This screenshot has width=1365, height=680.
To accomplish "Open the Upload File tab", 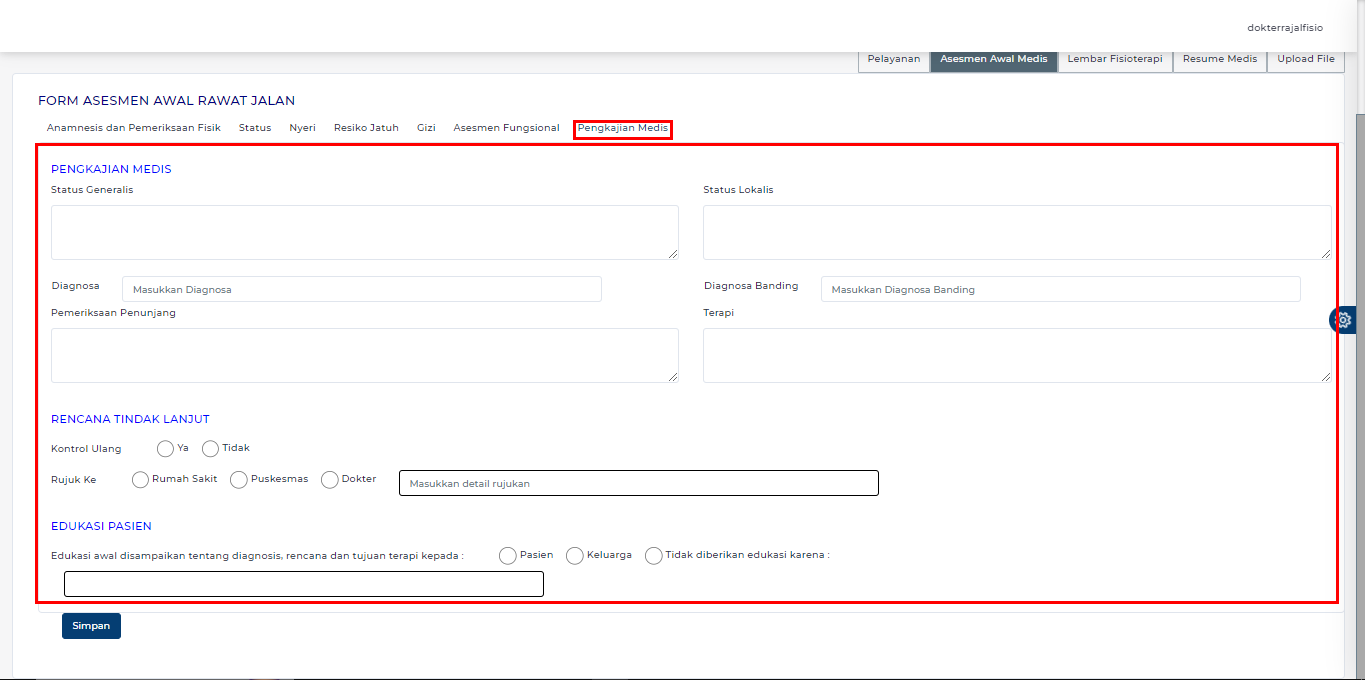I will (1305, 60).
